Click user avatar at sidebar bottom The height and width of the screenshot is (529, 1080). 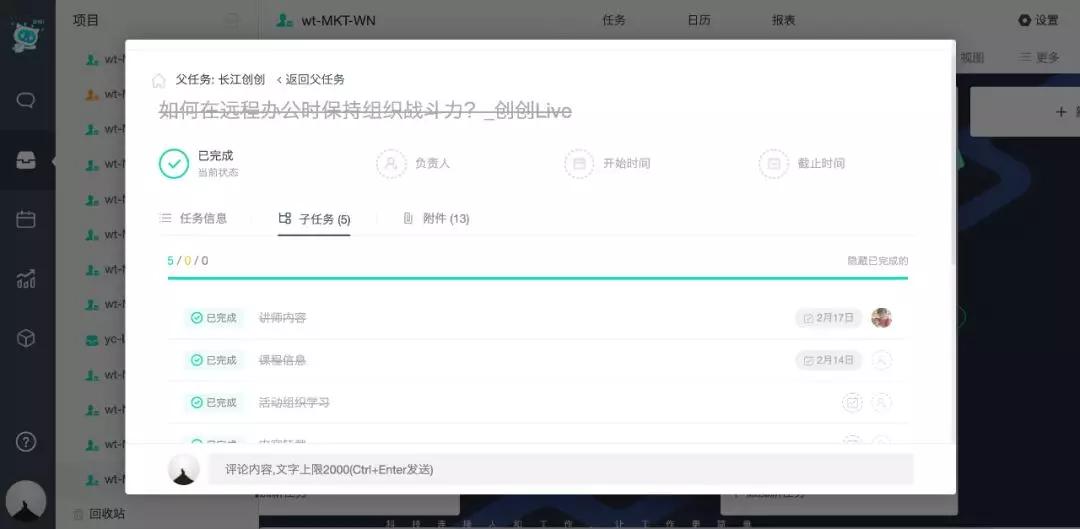[x=25, y=502]
